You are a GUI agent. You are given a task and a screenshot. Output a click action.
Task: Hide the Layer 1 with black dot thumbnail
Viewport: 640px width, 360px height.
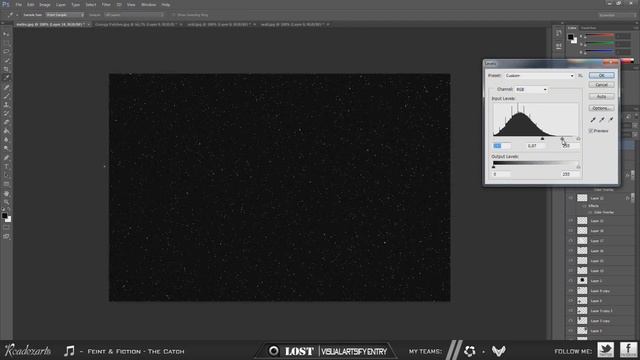tap(571, 281)
